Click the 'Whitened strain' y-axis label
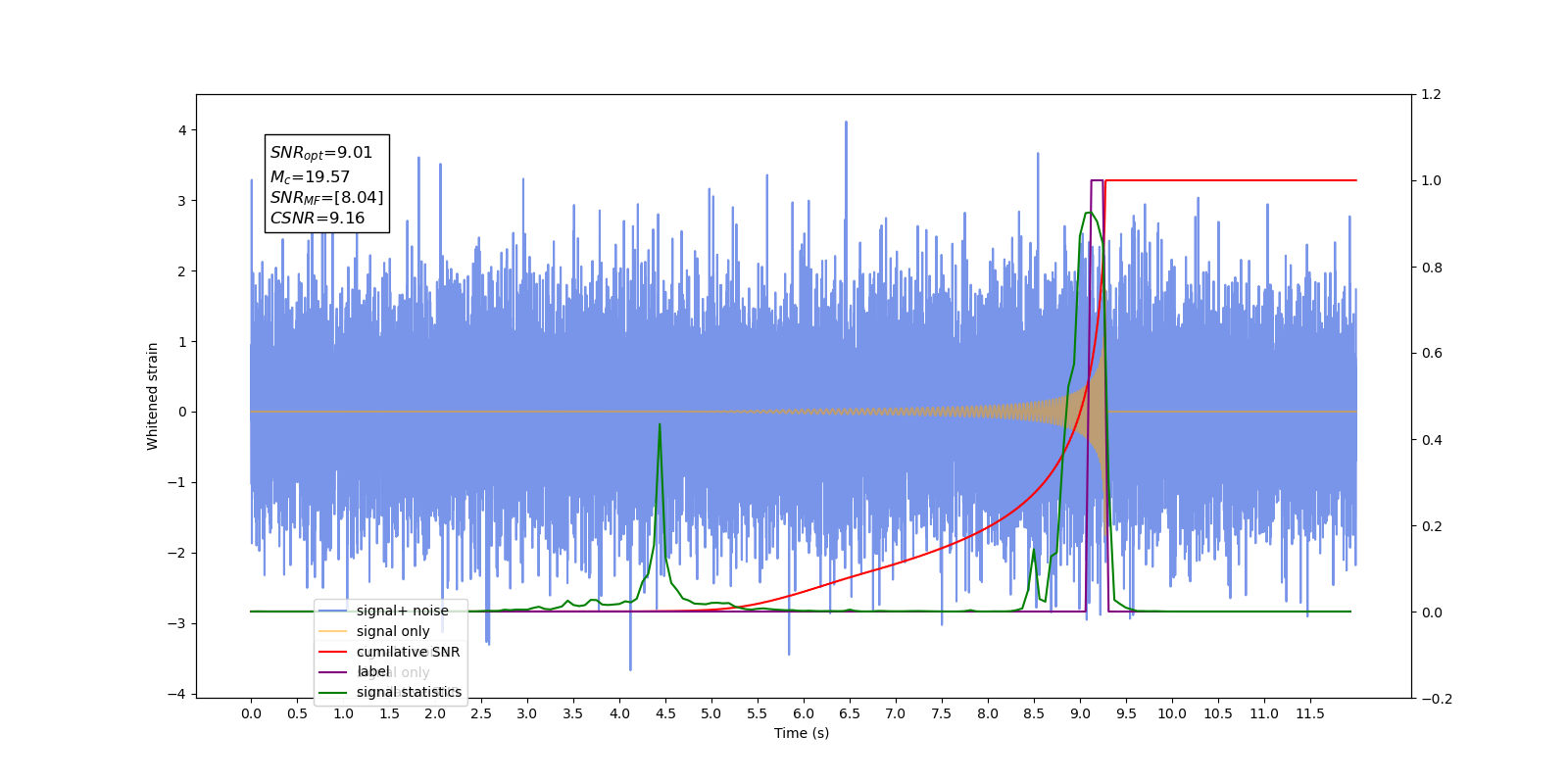Screen dimensions: 1568x784 click(x=153, y=396)
